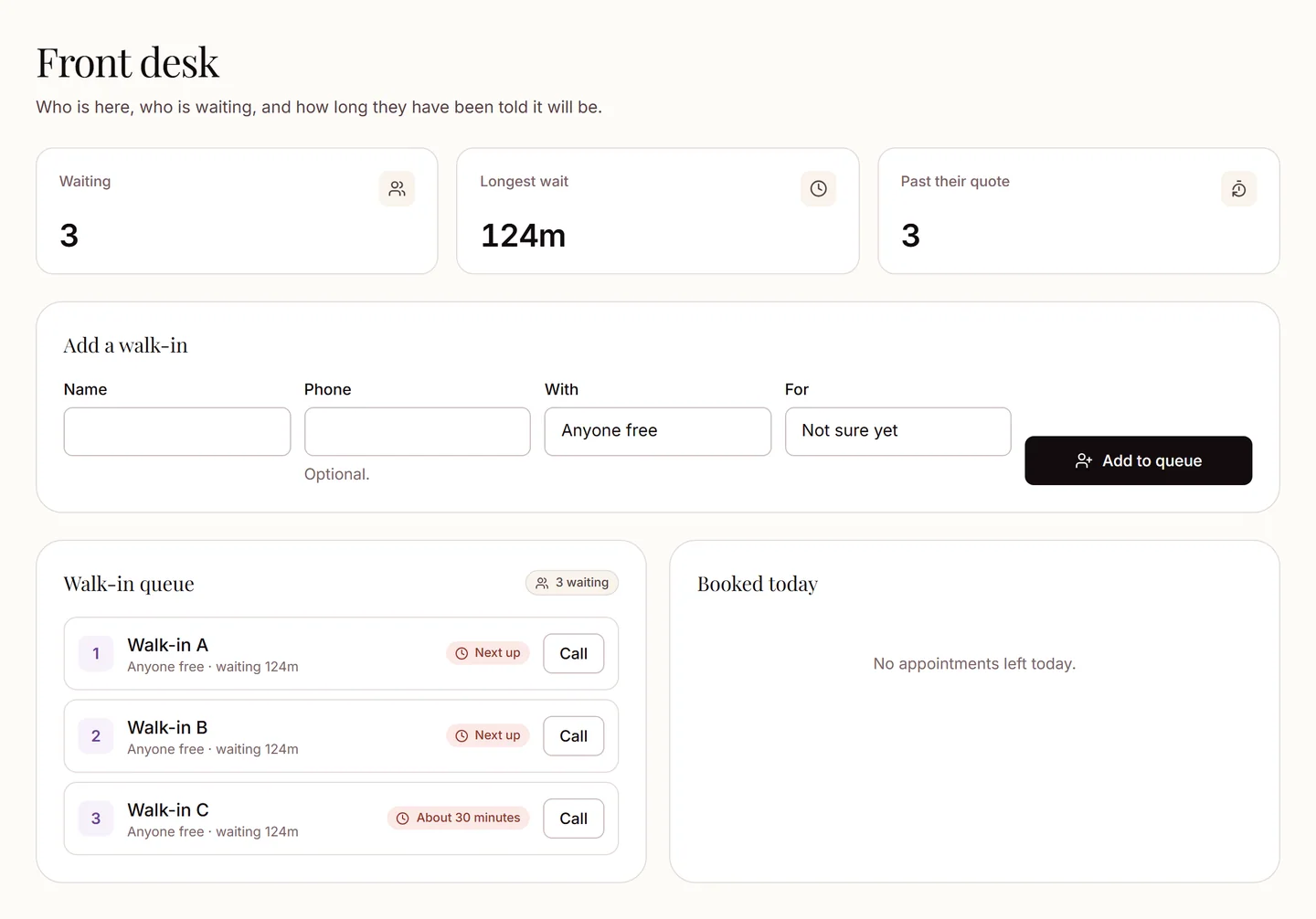
Task: Click the number 3 position badge
Action: coord(96,819)
